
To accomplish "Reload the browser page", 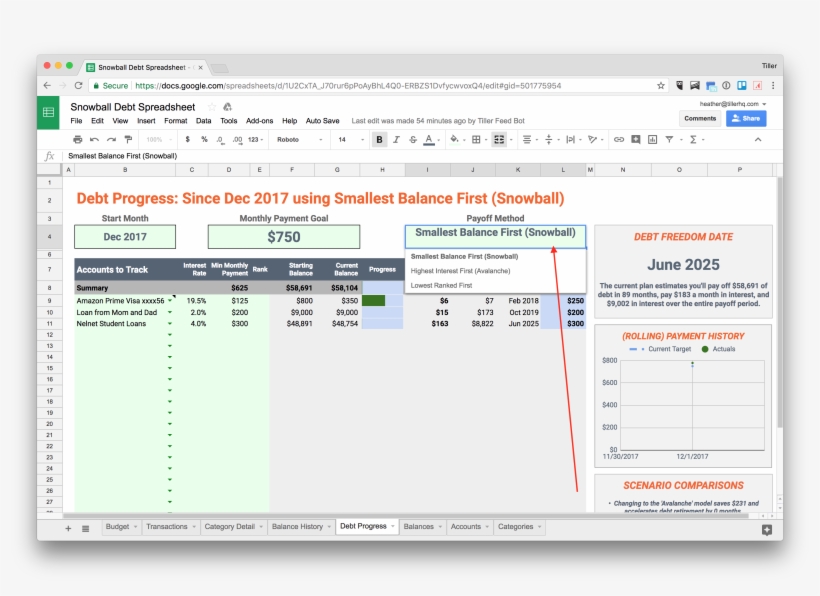I will click(78, 86).
